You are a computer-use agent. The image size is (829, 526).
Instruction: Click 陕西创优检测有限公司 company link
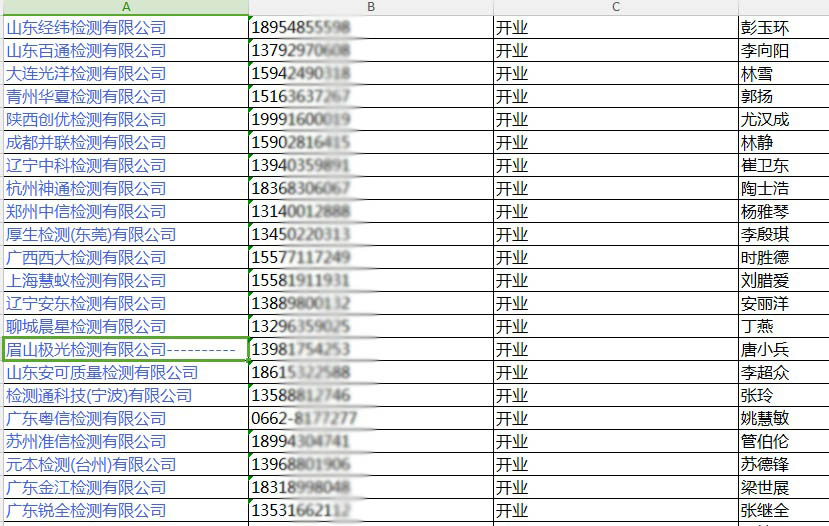[x=86, y=120]
